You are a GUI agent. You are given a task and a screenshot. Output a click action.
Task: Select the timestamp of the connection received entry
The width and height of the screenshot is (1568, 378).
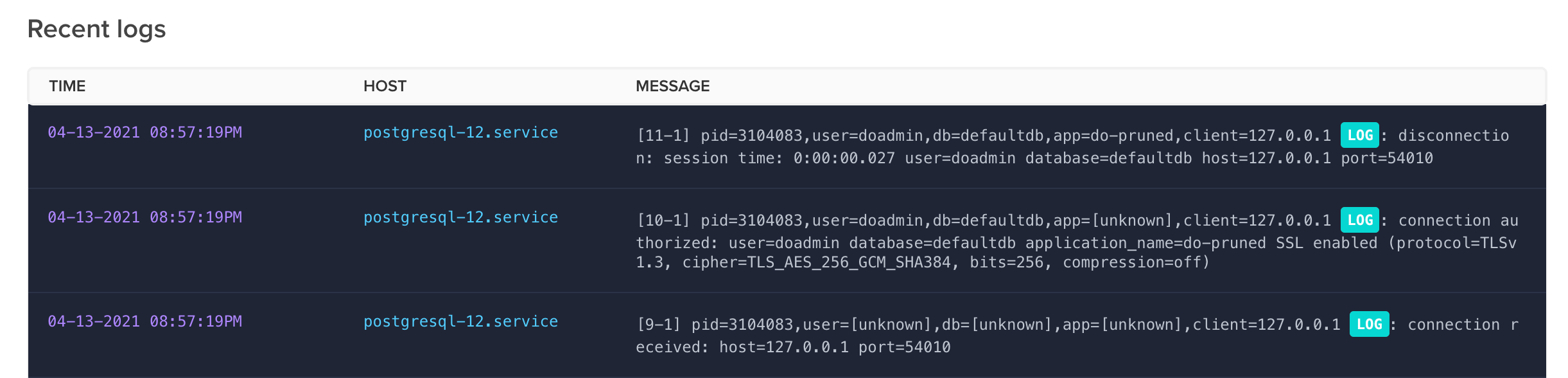[145, 321]
